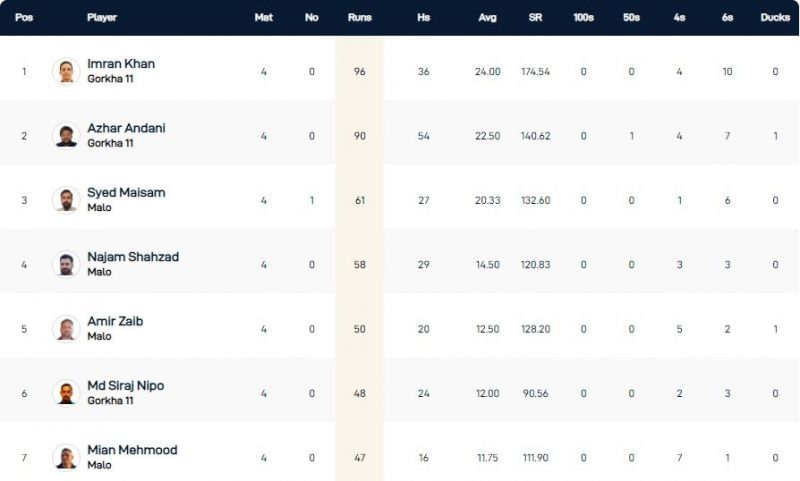Image resolution: width=800 pixels, height=481 pixels.
Task: Click Md Siraj Nipo's avatar image
Action: (x=66, y=393)
